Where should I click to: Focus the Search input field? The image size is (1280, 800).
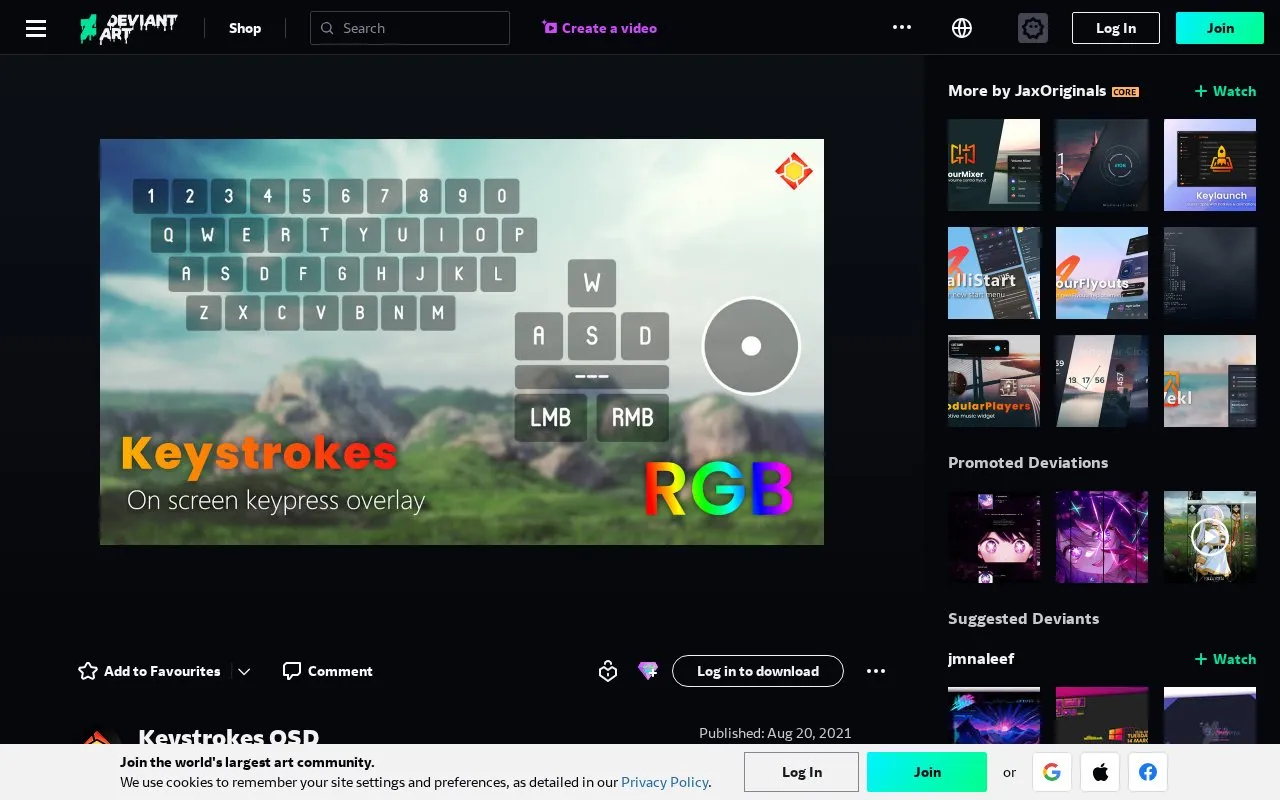point(410,28)
